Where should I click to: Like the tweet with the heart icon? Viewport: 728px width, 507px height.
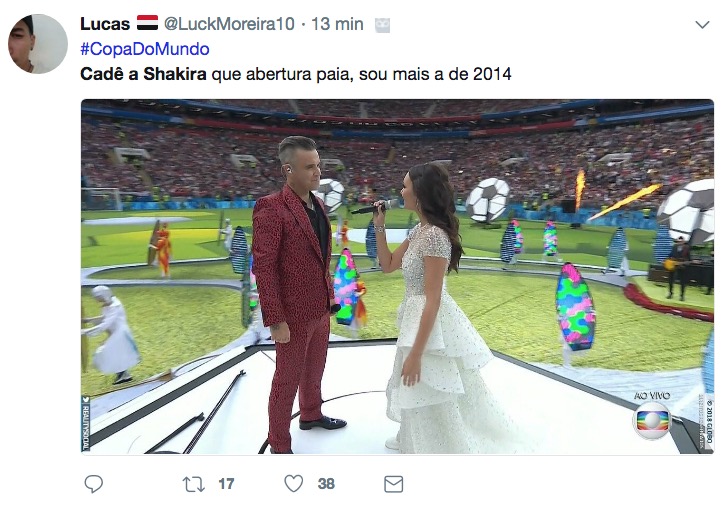point(294,483)
